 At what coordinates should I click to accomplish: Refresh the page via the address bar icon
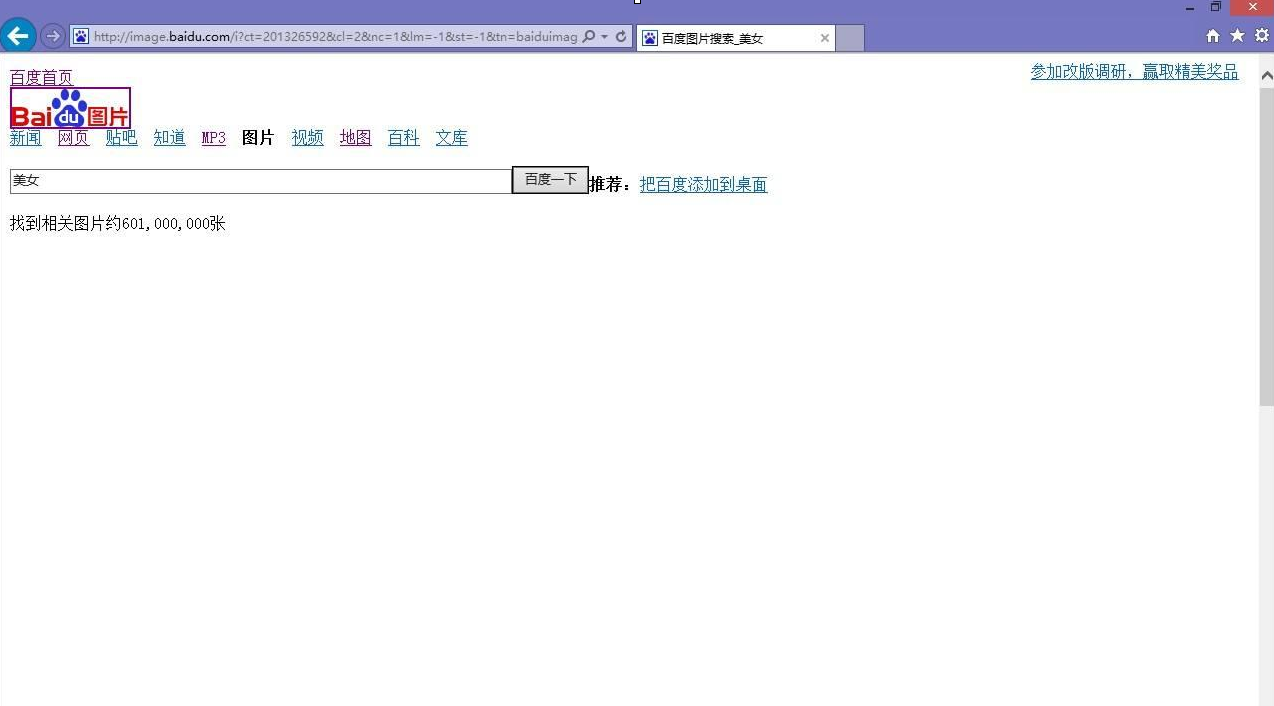click(x=620, y=36)
